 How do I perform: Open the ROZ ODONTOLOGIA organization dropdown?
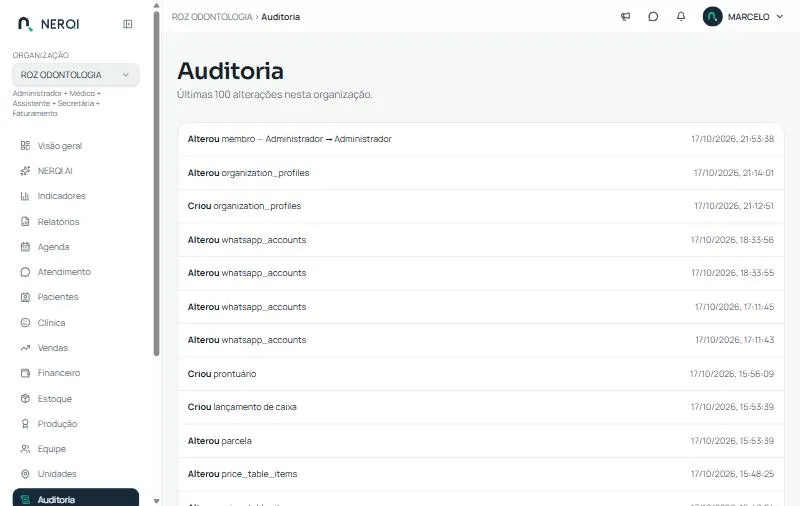coord(76,75)
